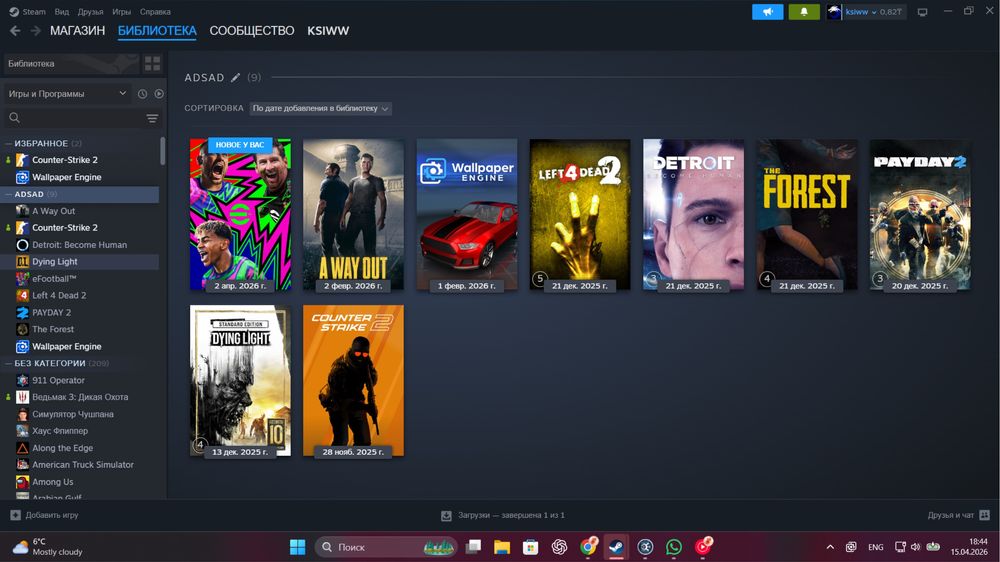Open downloads manager icon in bottom bar
Image resolution: width=1000 pixels, height=562 pixels.
(x=446, y=515)
